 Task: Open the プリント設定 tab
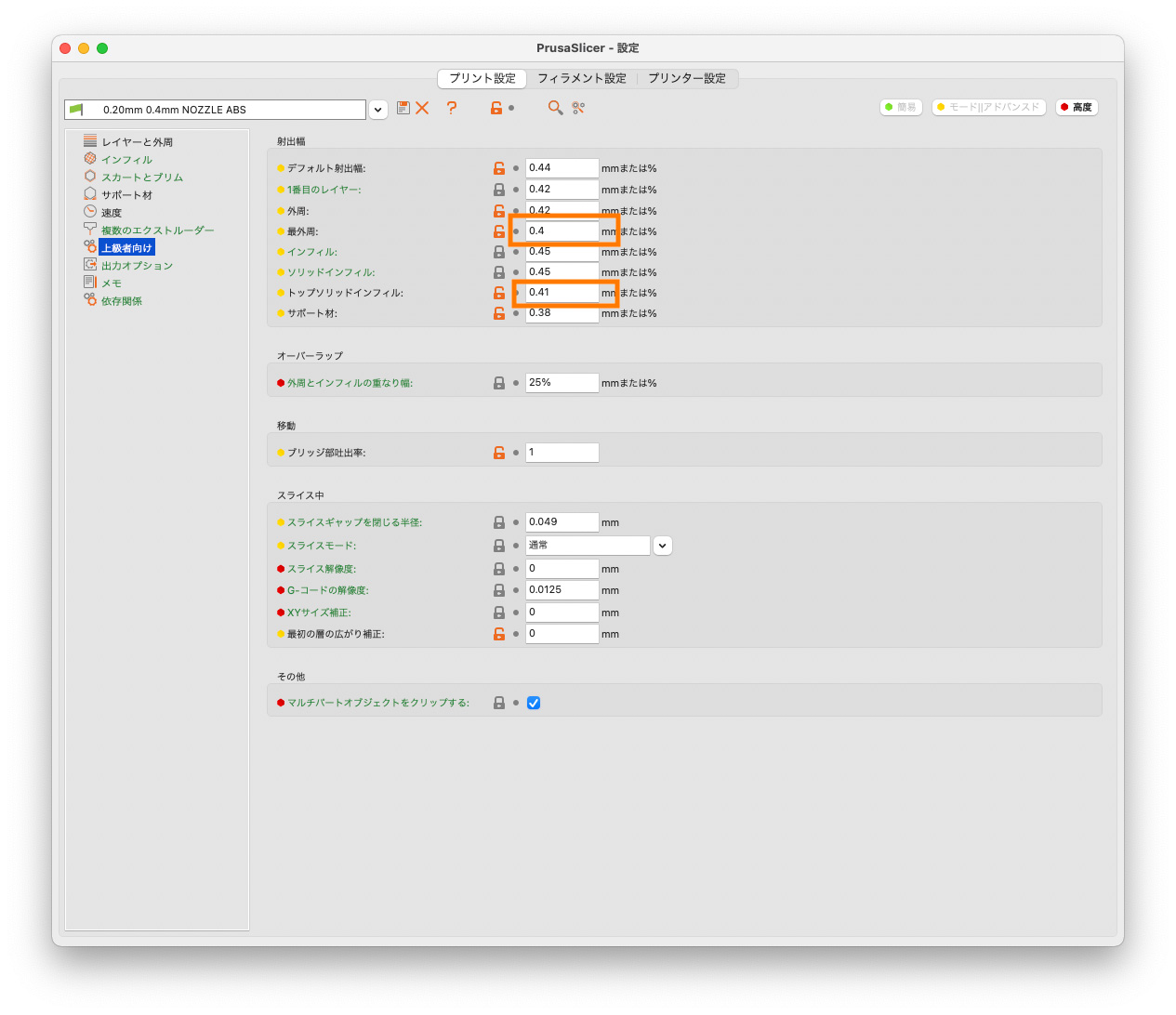pos(482,79)
